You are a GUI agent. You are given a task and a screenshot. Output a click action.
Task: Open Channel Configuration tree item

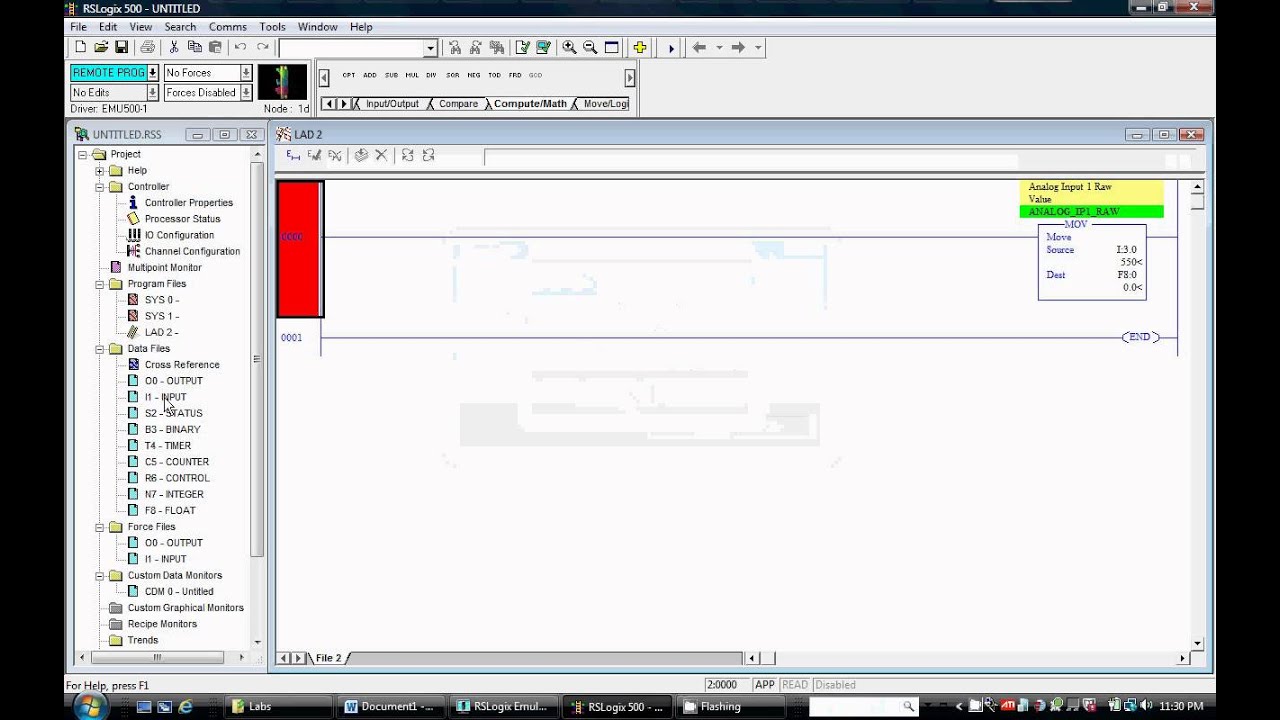click(x=192, y=252)
